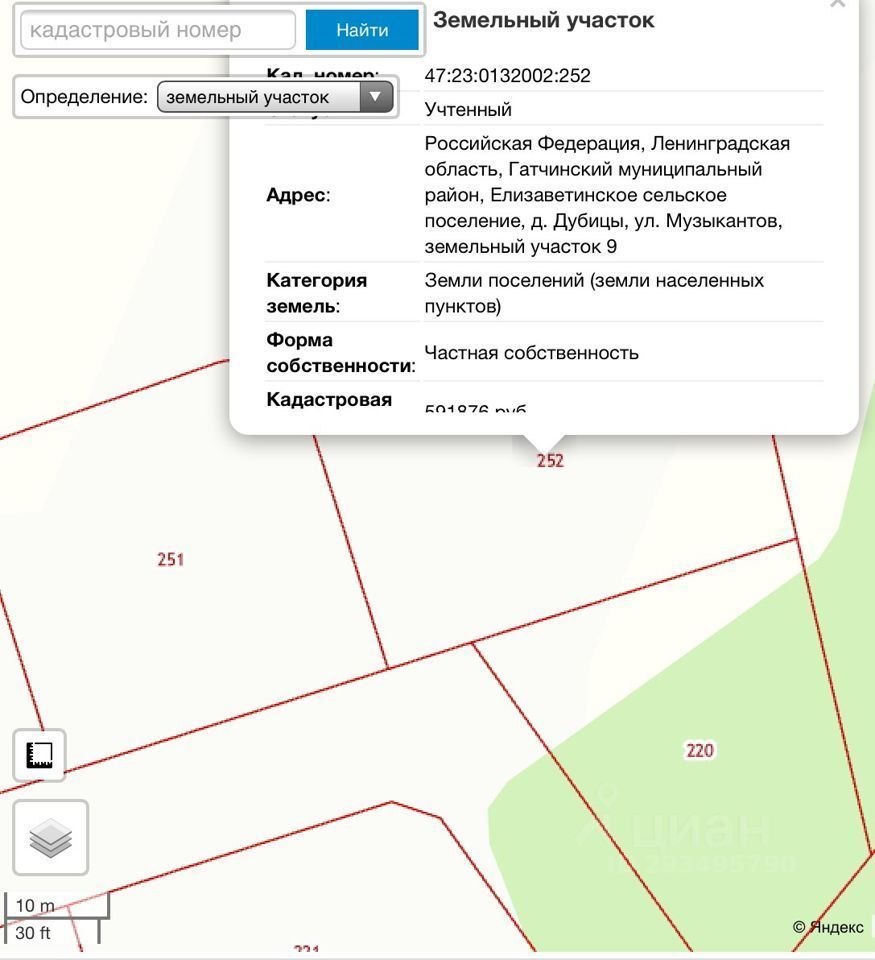This screenshot has height=960, width=875.
Task: Select parcel 252 label on the map
Action: tap(550, 460)
